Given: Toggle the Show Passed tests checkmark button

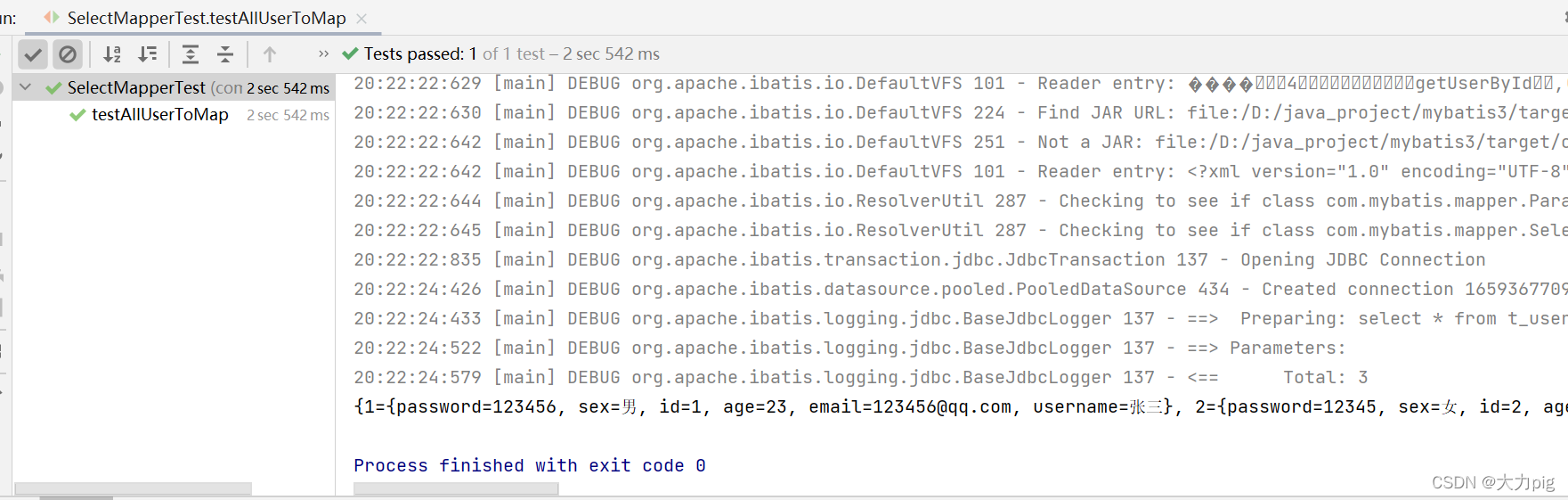Looking at the screenshot, I should tap(33, 54).
